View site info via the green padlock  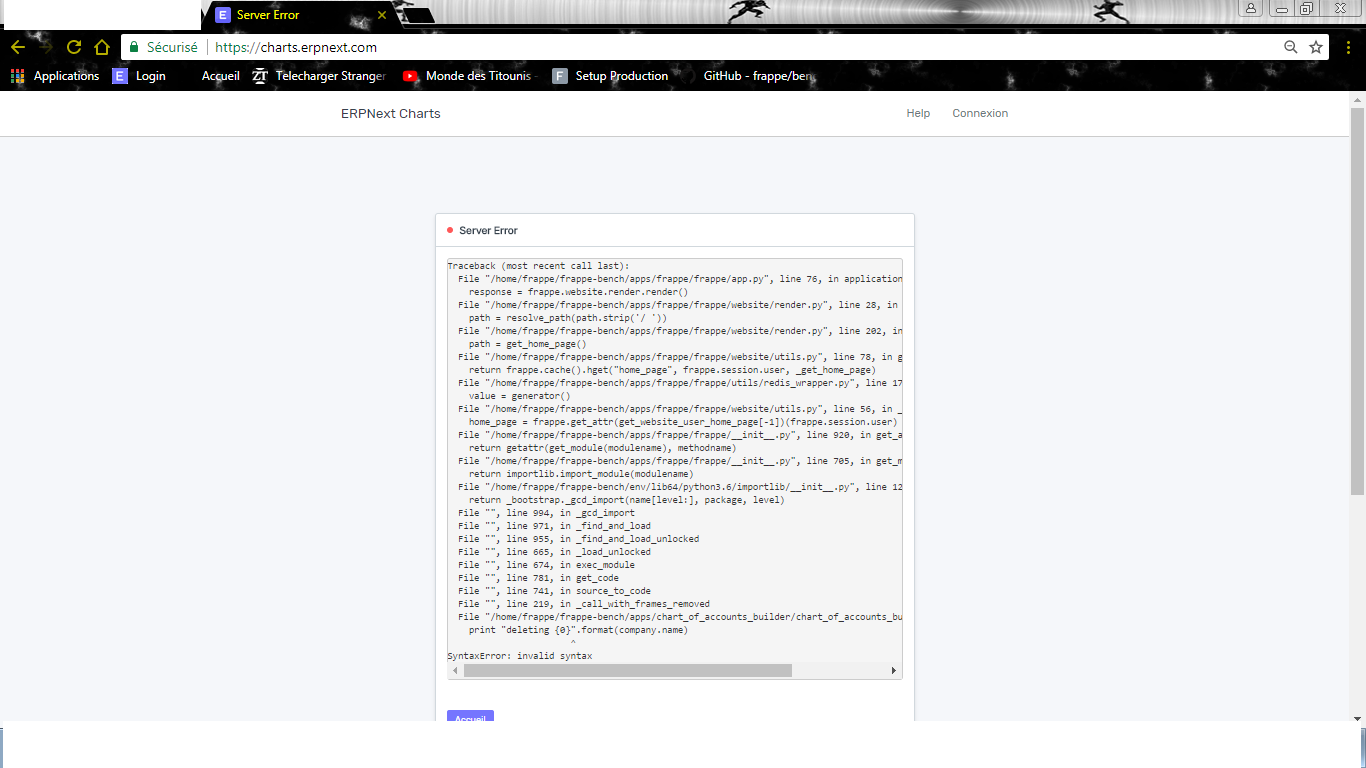(x=135, y=47)
